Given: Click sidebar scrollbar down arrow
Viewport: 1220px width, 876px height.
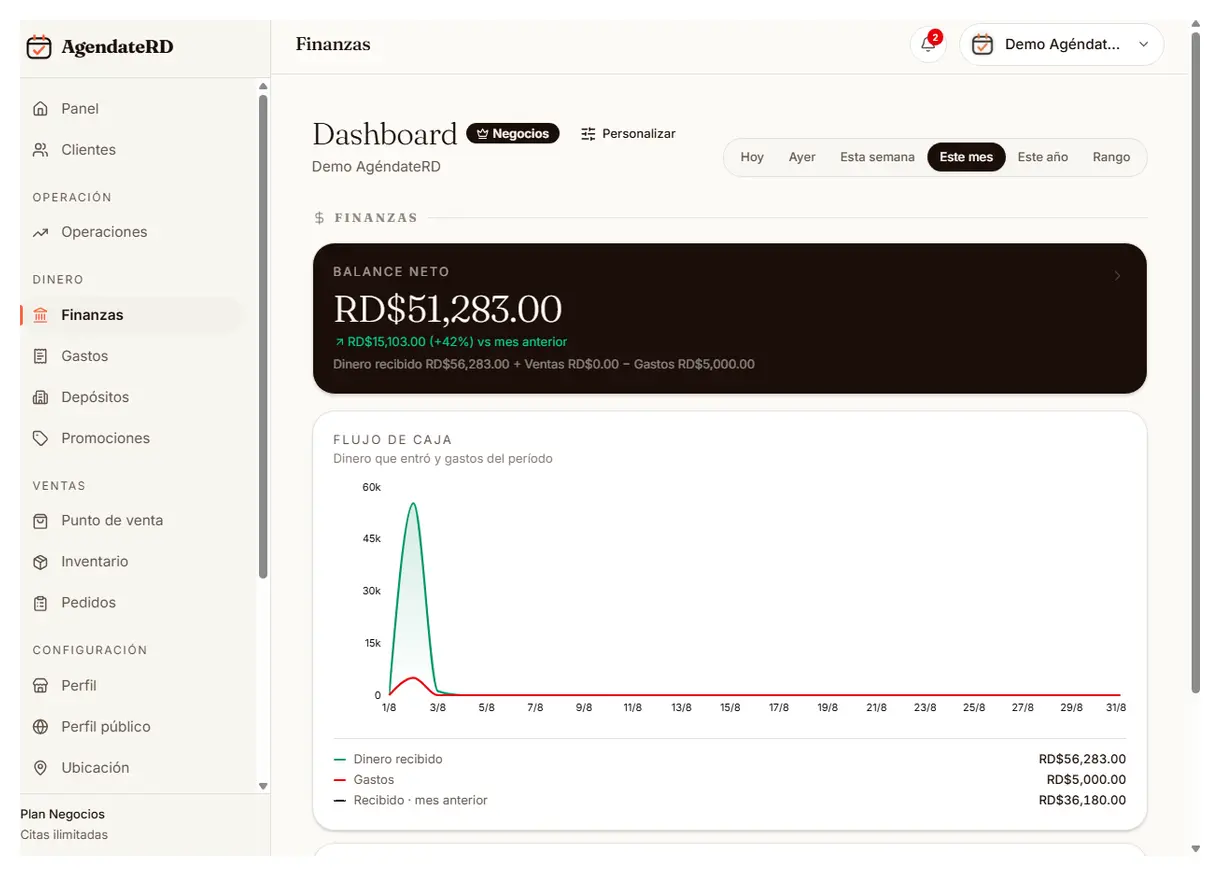Looking at the screenshot, I should [263, 787].
